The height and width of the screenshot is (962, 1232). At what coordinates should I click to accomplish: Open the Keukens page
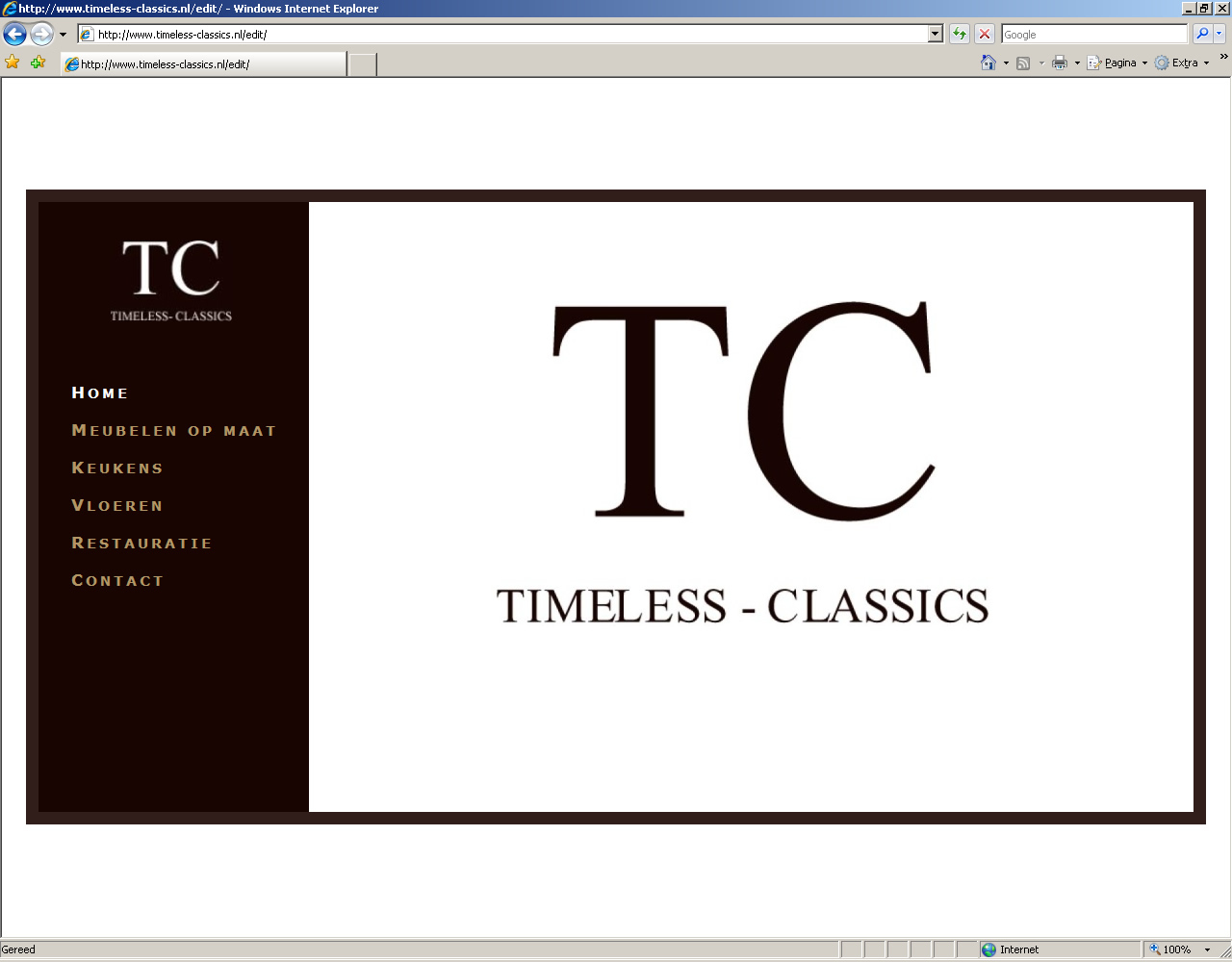[x=117, y=468]
